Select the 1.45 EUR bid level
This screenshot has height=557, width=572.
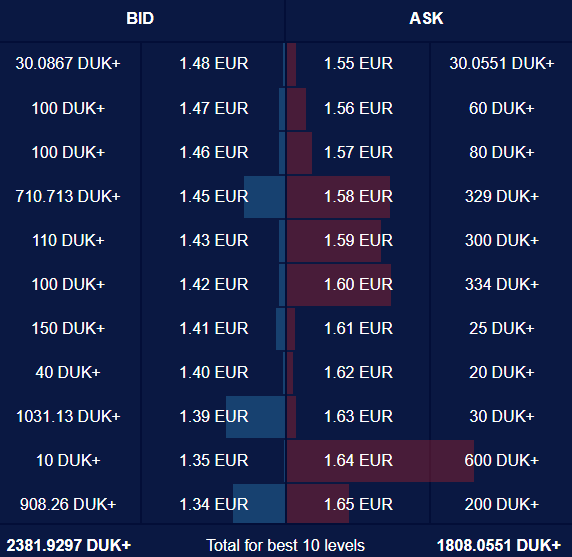pos(214,197)
